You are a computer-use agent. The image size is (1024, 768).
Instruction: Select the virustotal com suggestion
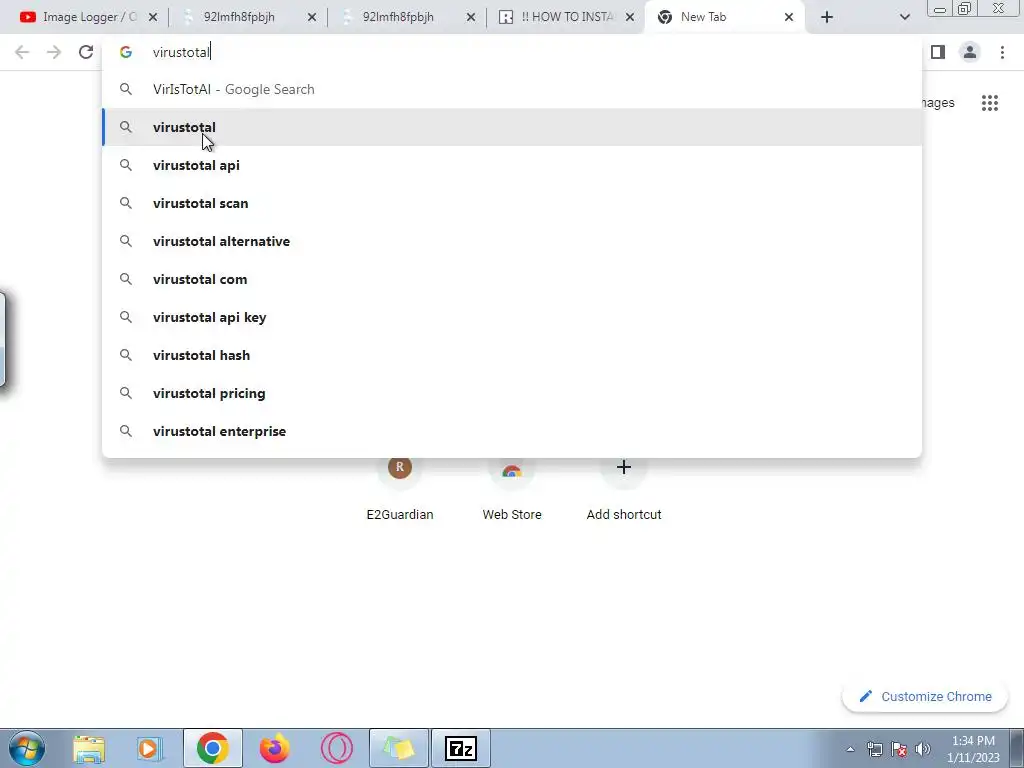tap(512, 279)
